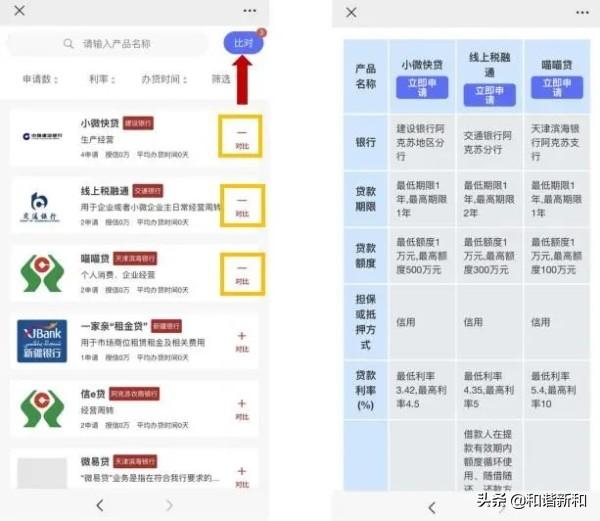The image size is (600, 521).
Task: Click the 新疆银行 red tag
Action: (x=166, y=326)
